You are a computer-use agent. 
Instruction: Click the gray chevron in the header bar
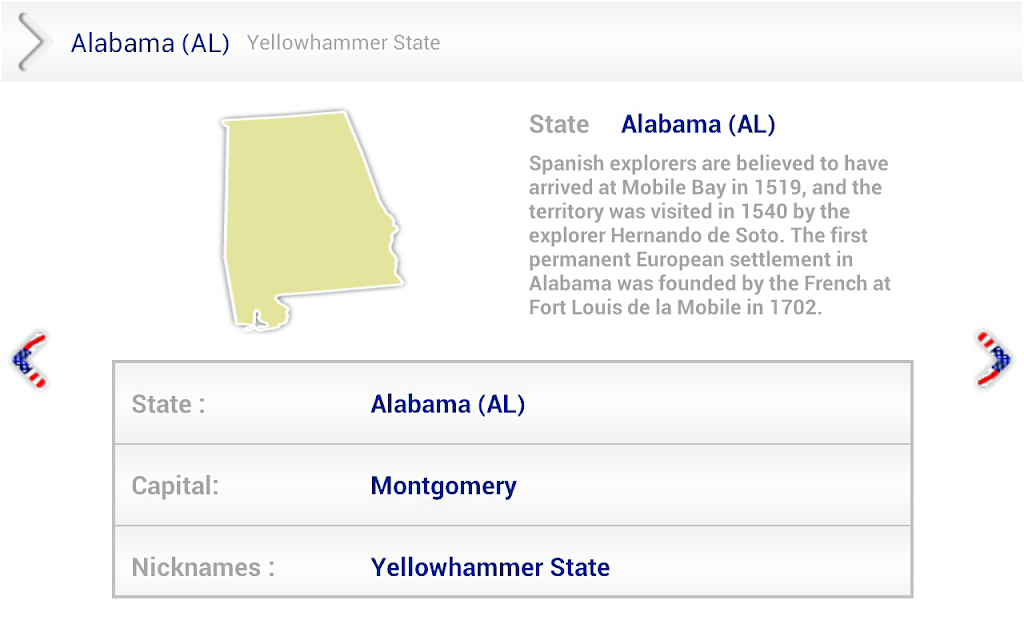(x=31, y=42)
